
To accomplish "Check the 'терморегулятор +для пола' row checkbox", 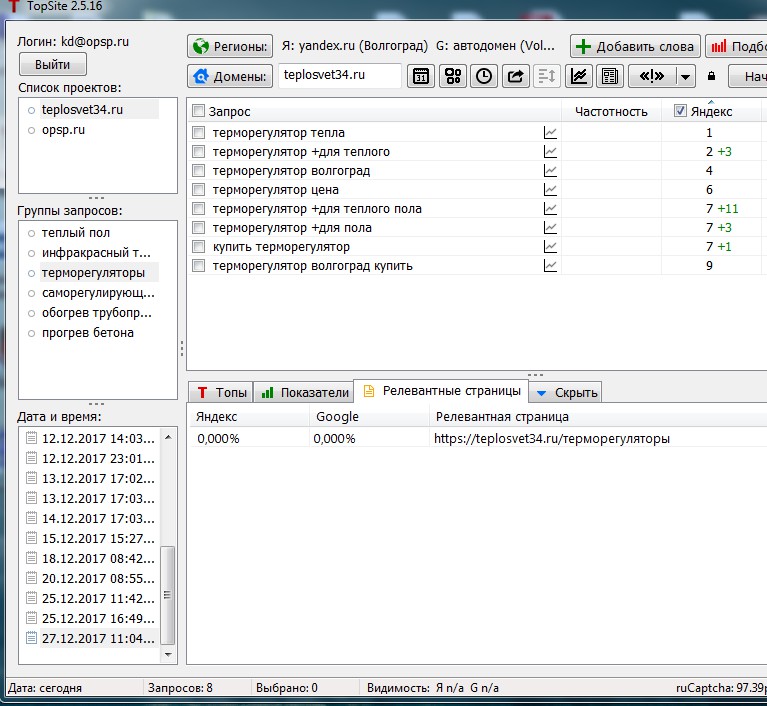I will pyautogui.click(x=198, y=228).
